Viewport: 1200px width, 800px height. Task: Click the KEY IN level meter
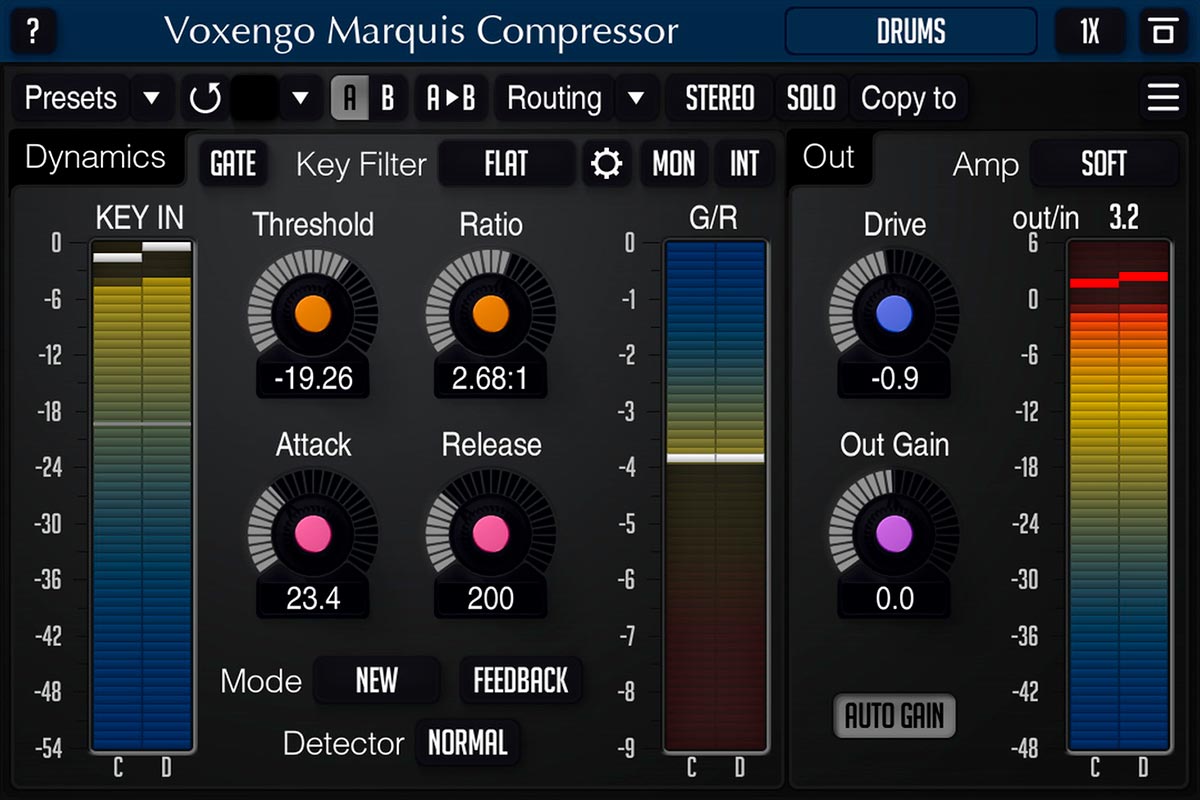pyautogui.click(x=141, y=495)
